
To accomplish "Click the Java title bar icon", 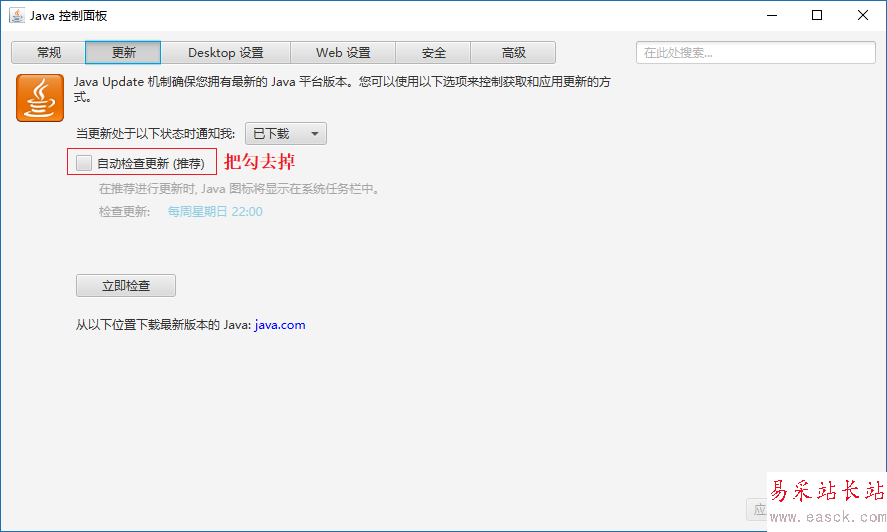I will 17,15.
